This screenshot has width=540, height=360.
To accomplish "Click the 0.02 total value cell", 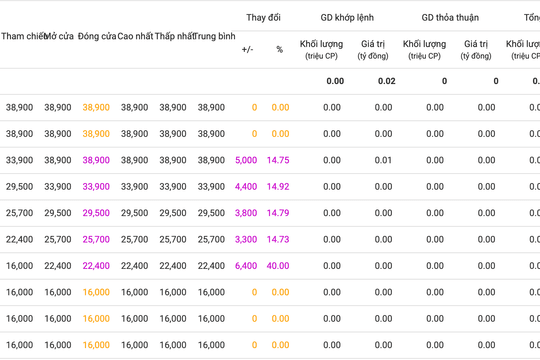I will pyautogui.click(x=386, y=81).
